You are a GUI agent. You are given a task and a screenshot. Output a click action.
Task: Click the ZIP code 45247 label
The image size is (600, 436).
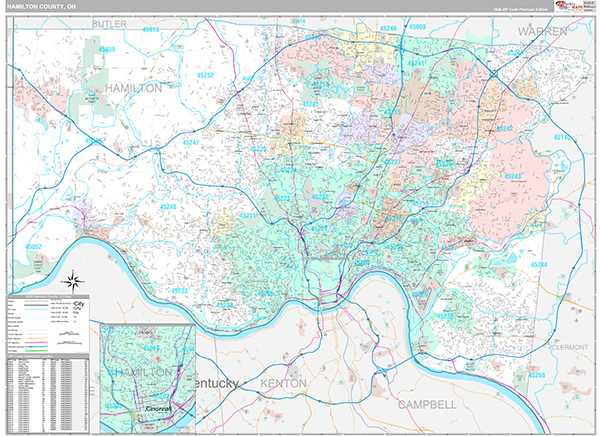click(190, 143)
